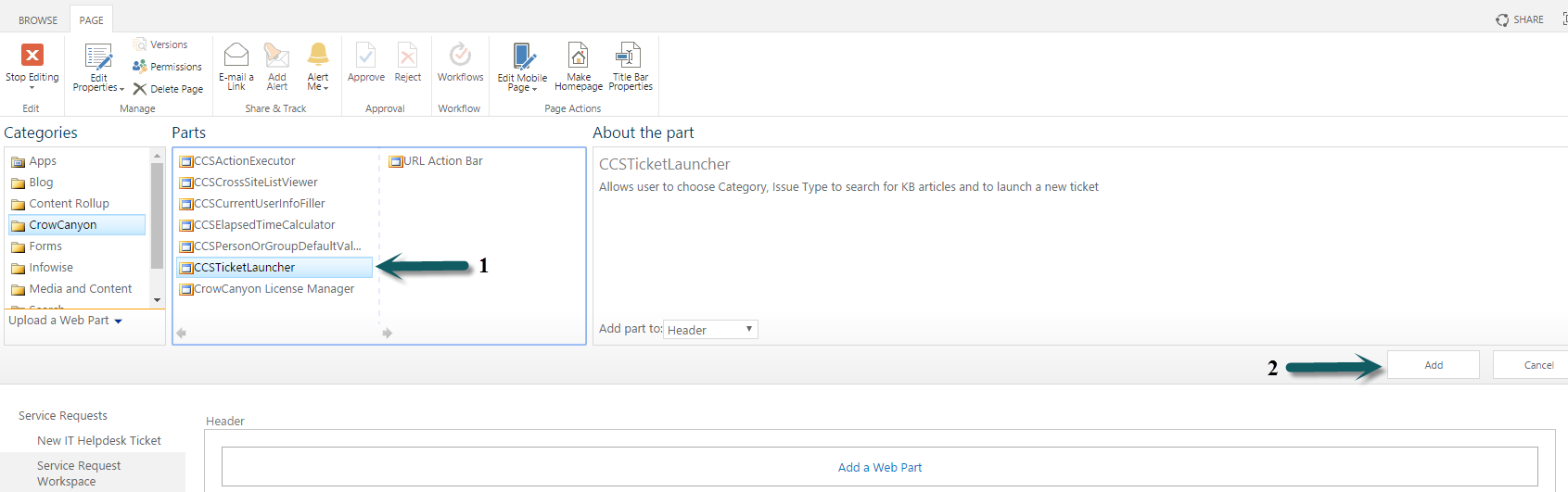
Task: Switch to the BROWSE tab
Action: pyautogui.click(x=38, y=19)
